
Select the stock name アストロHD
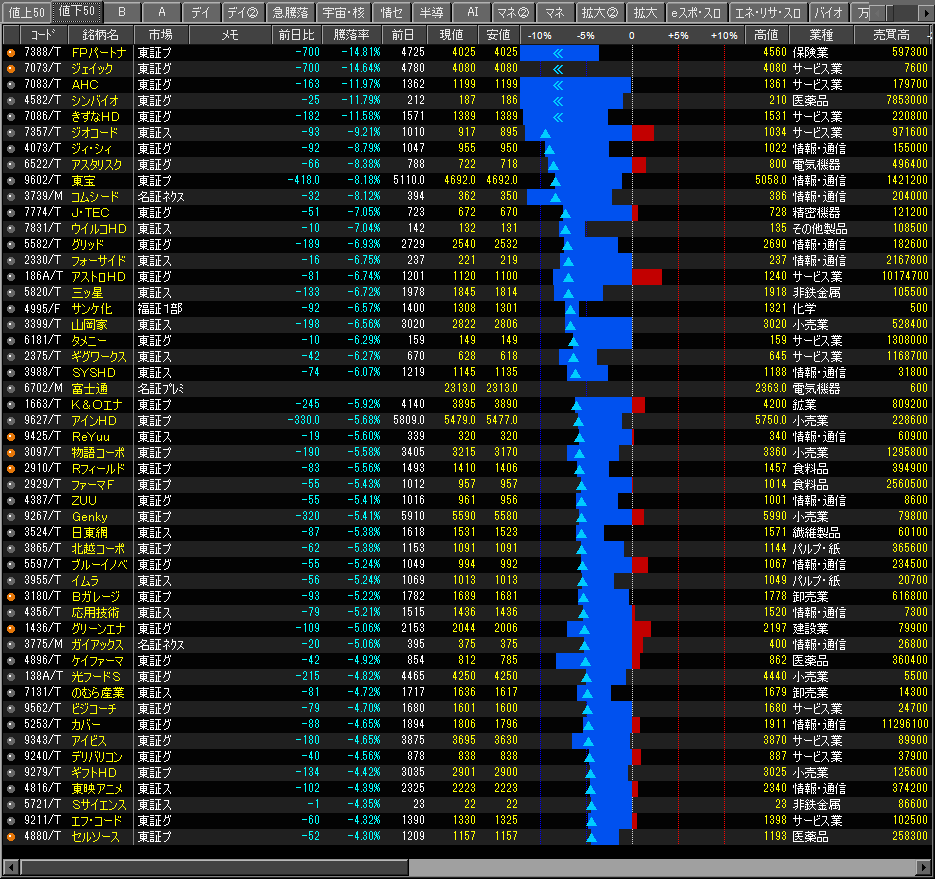tap(98, 276)
